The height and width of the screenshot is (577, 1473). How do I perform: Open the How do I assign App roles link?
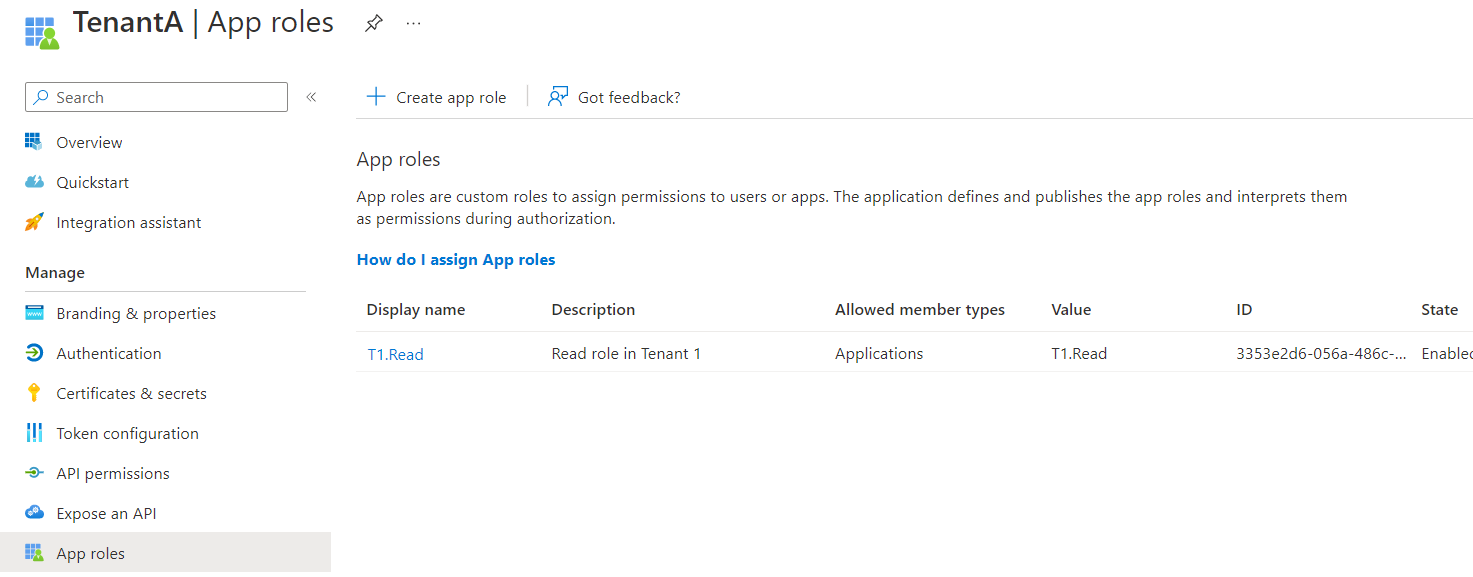coord(456,259)
